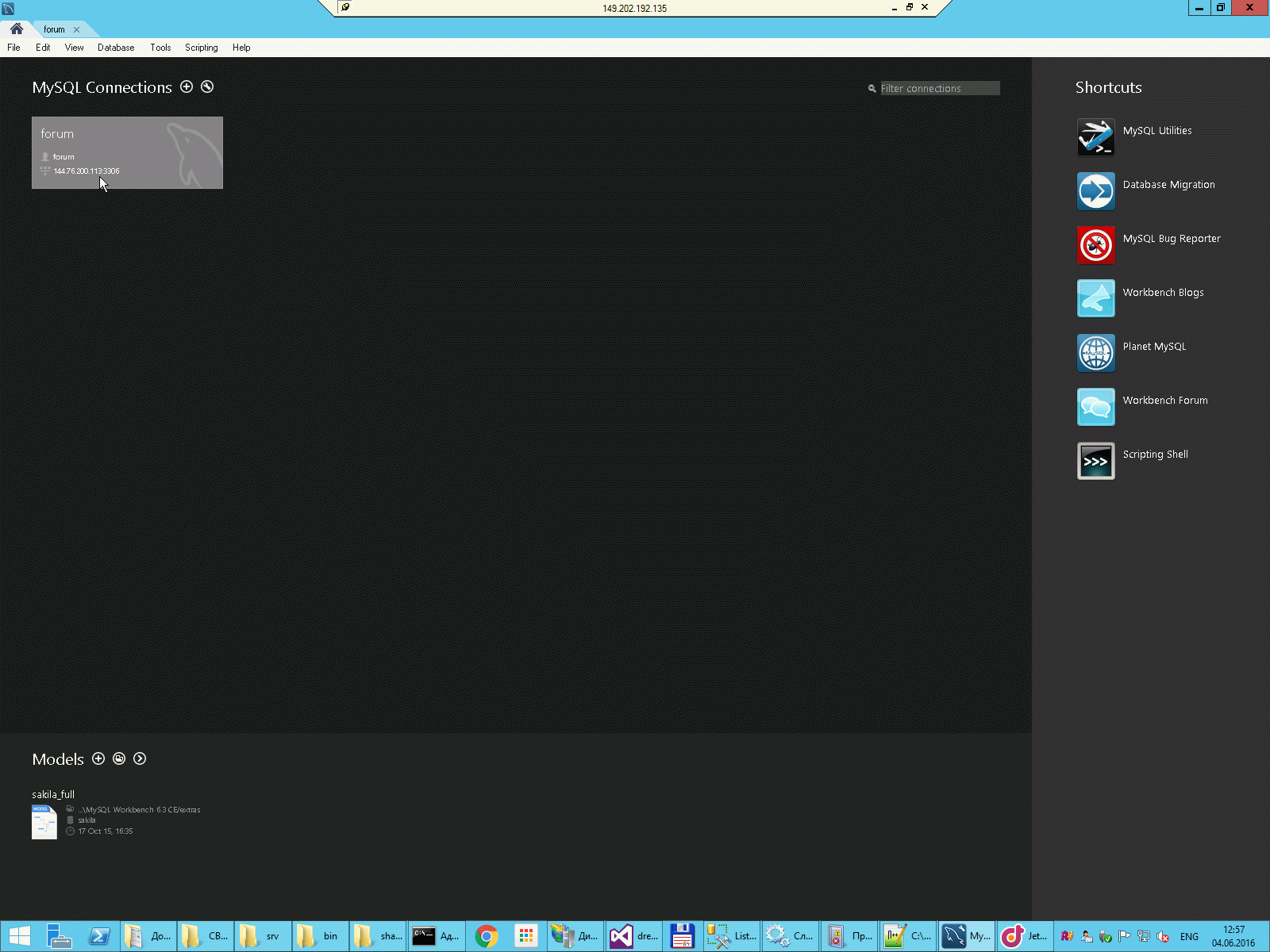Open the Action Center flag tray icon

click(1125, 937)
